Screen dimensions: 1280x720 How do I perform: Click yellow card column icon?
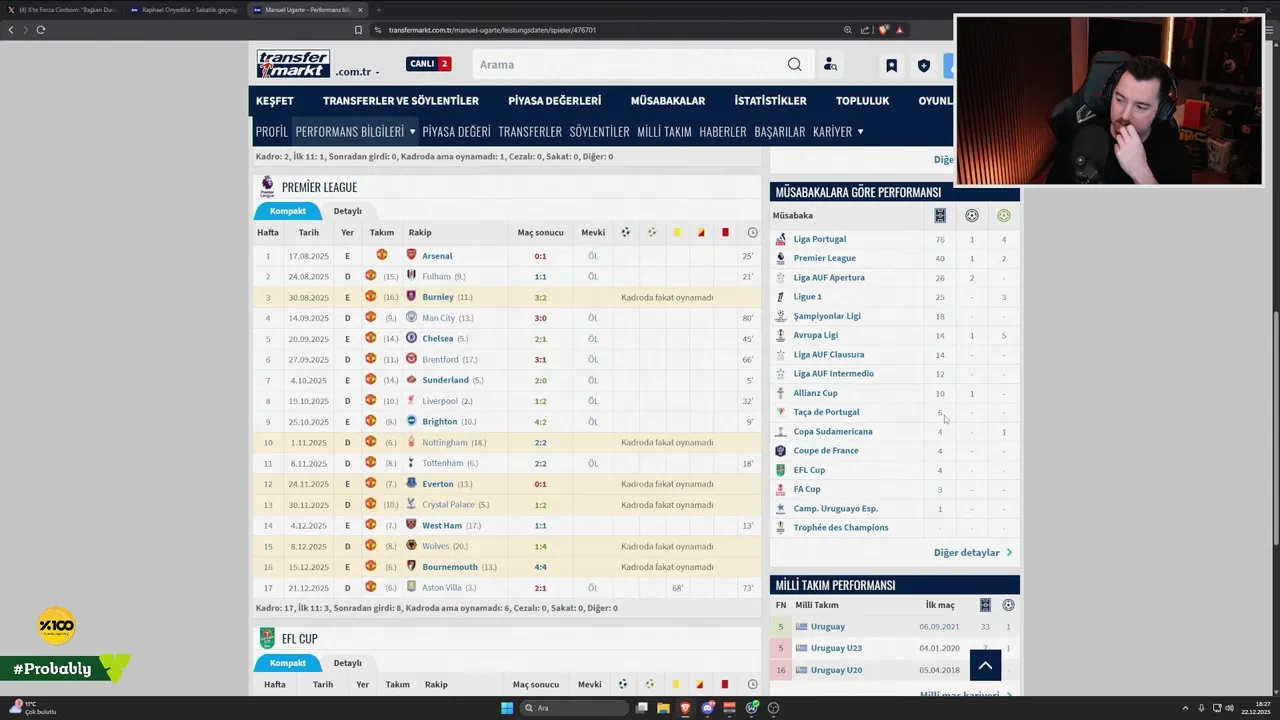(677, 233)
